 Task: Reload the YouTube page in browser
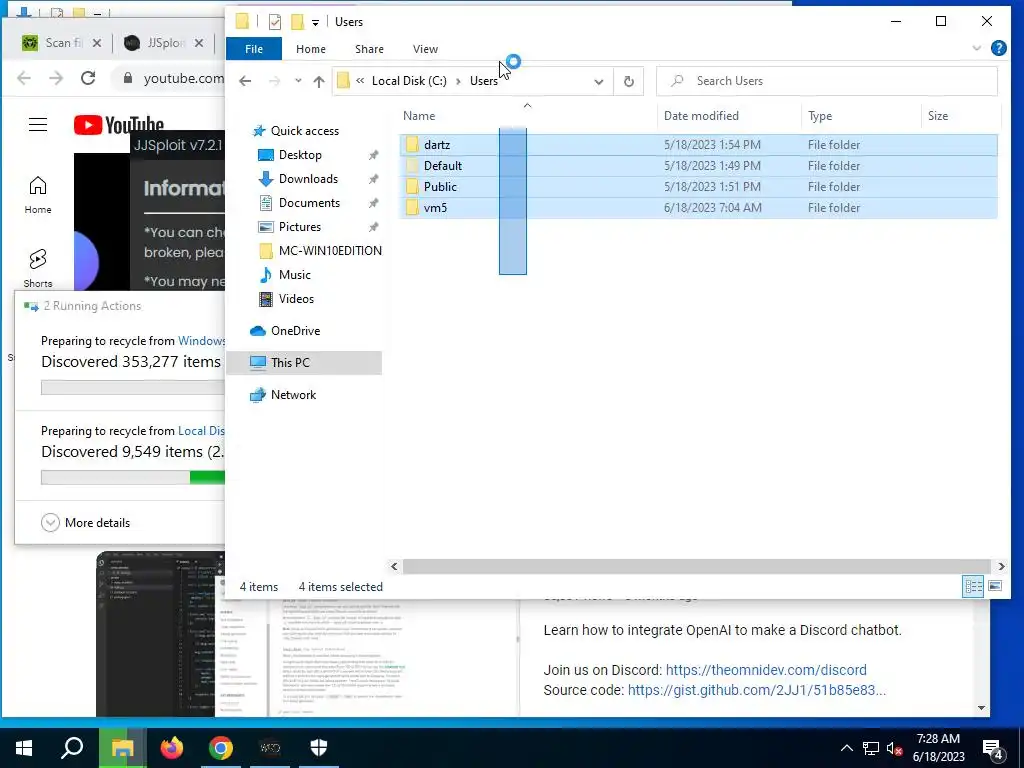click(x=88, y=78)
